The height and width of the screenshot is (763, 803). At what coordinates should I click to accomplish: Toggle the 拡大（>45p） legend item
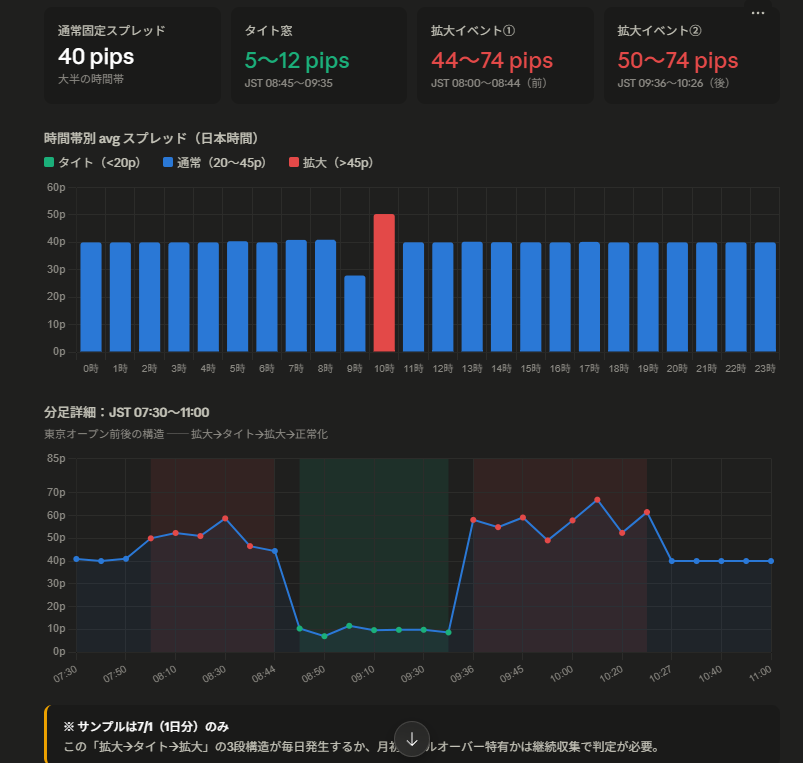coord(331,163)
